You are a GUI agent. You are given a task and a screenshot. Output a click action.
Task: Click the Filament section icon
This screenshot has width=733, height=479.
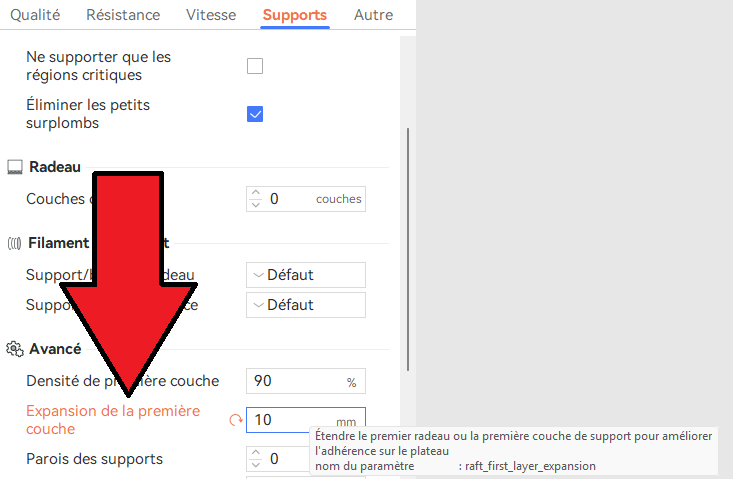click(x=14, y=243)
